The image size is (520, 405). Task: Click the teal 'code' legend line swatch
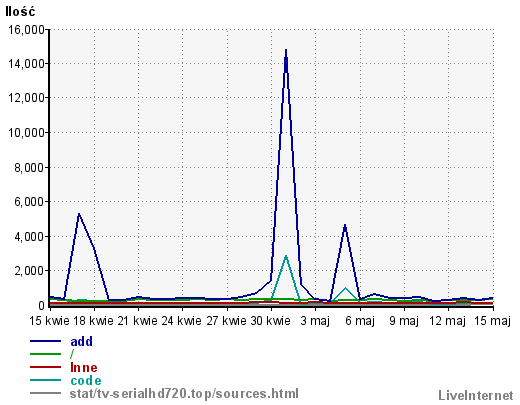tap(46, 380)
